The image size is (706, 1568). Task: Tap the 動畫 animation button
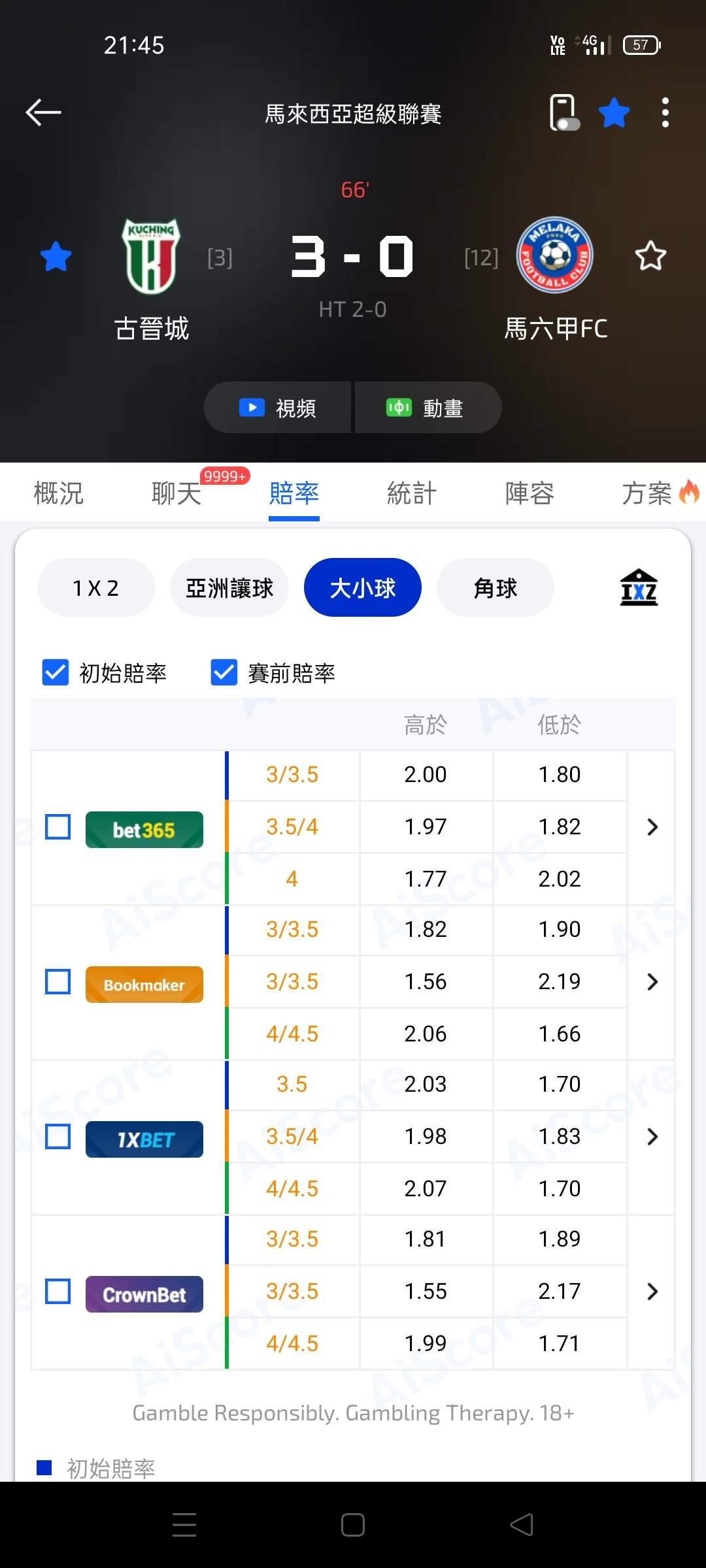tap(428, 408)
